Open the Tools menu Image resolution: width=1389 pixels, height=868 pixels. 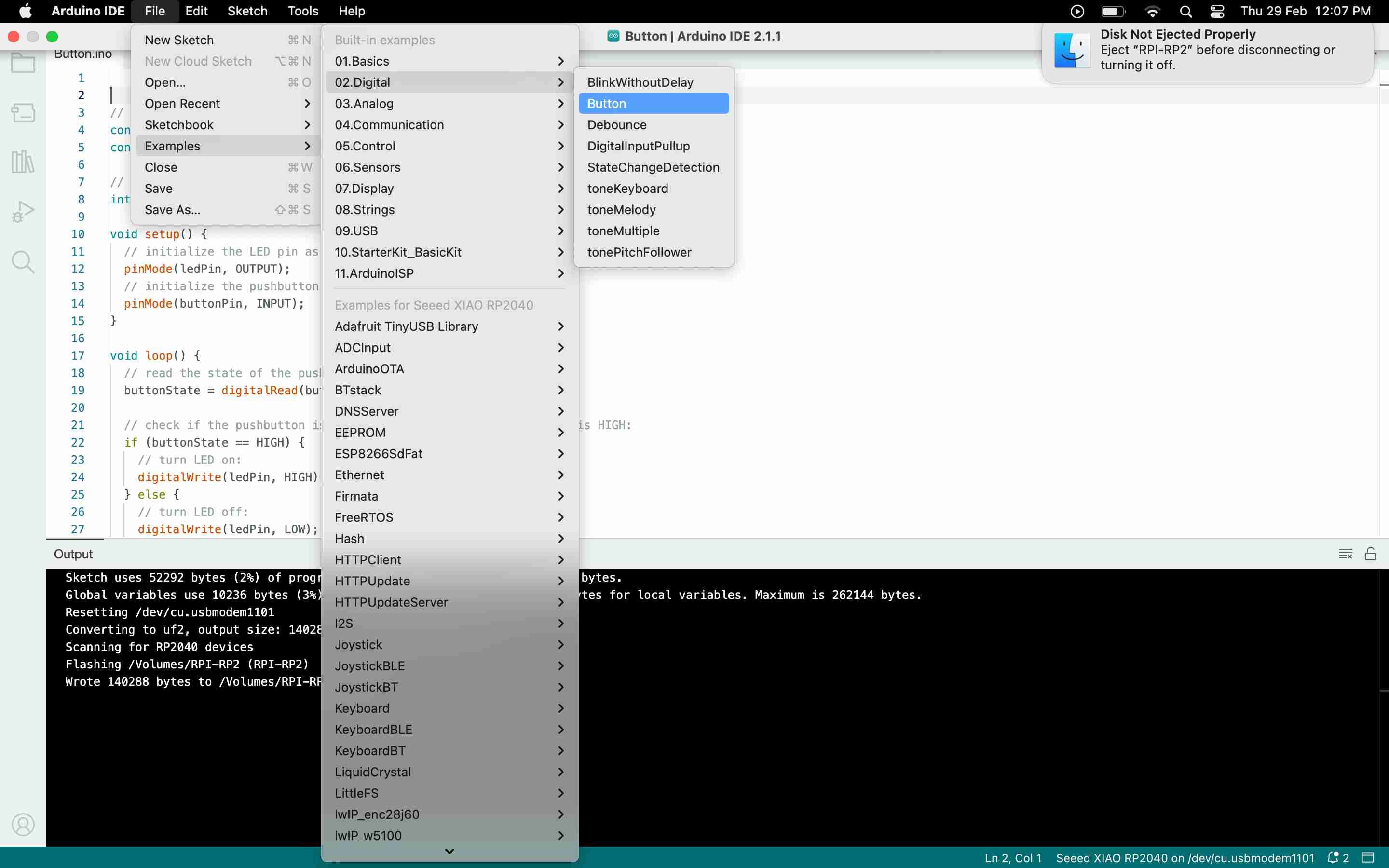(x=302, y=11)
